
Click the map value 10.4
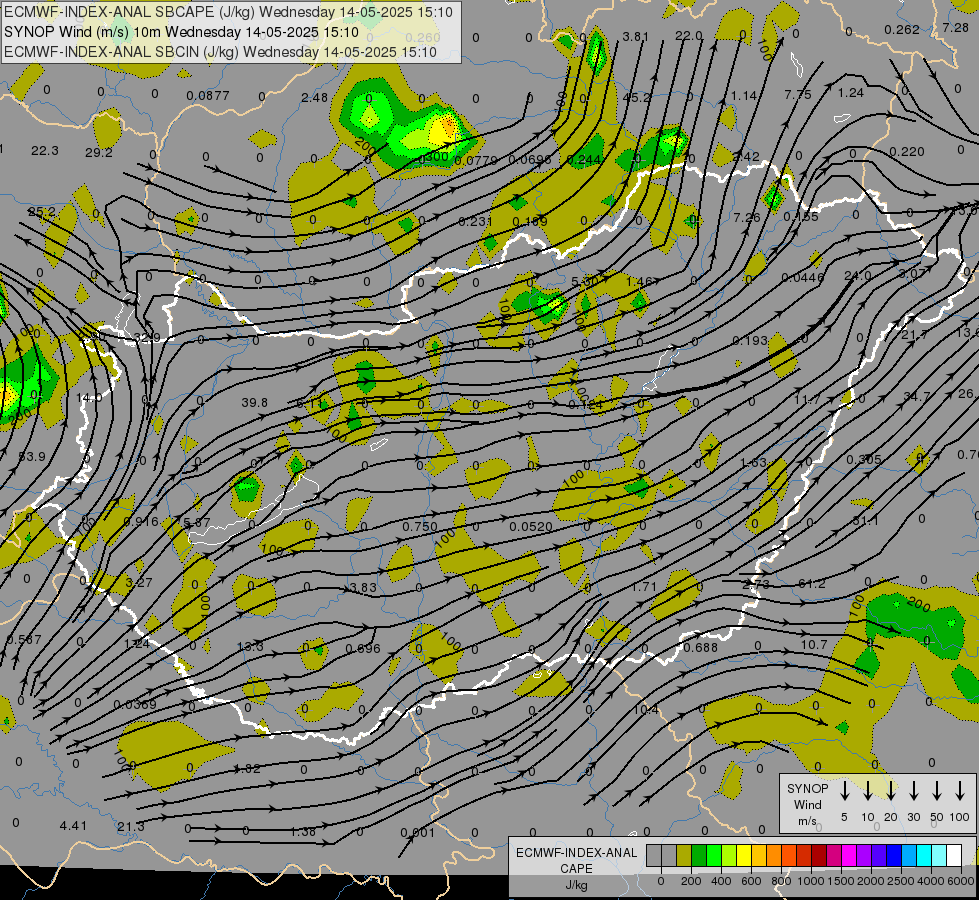coord(646,710)
